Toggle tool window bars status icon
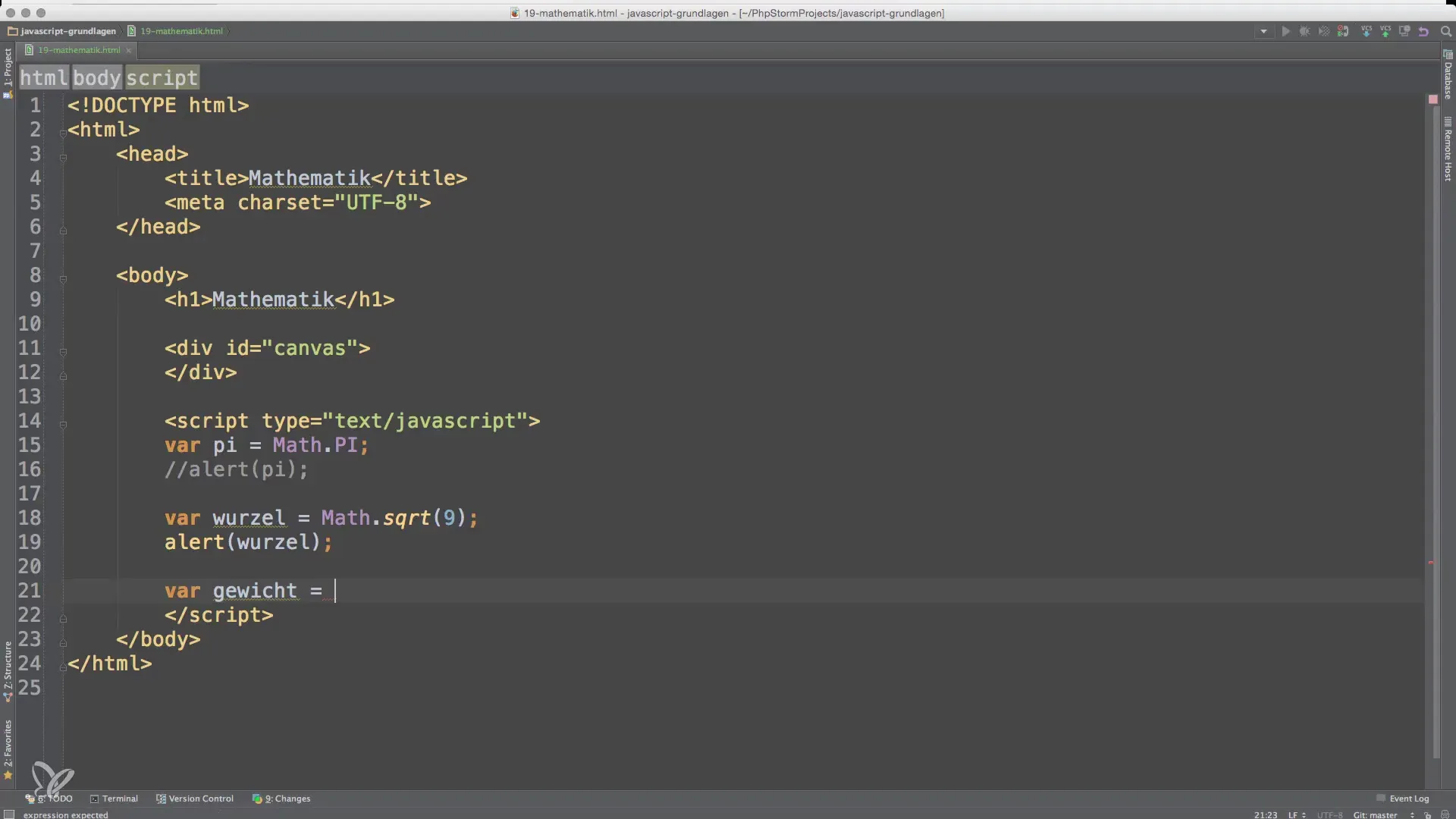 9,814
